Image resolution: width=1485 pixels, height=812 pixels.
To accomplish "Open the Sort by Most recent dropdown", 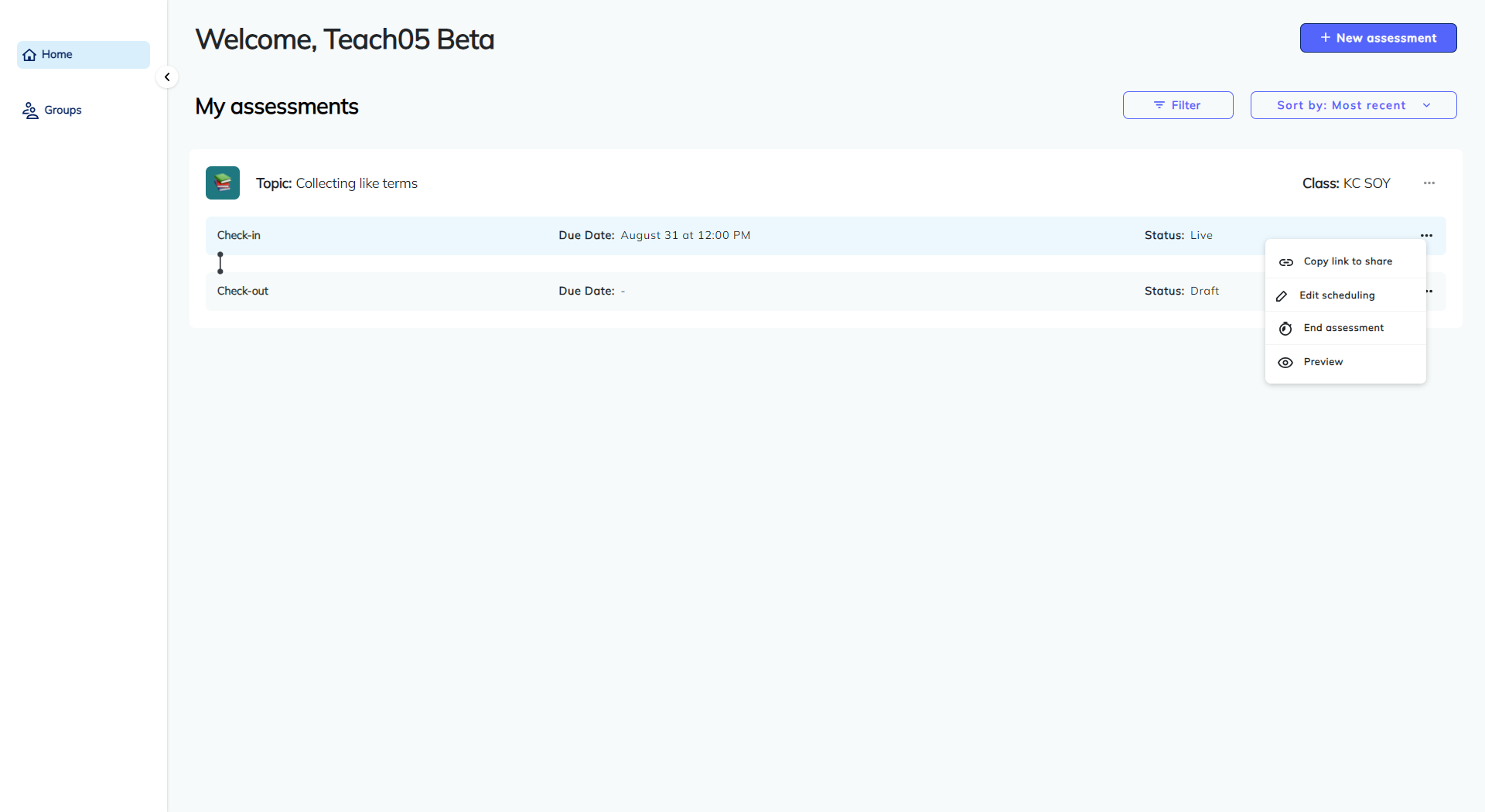I will pyautogui.click(x=1354, y=105).
